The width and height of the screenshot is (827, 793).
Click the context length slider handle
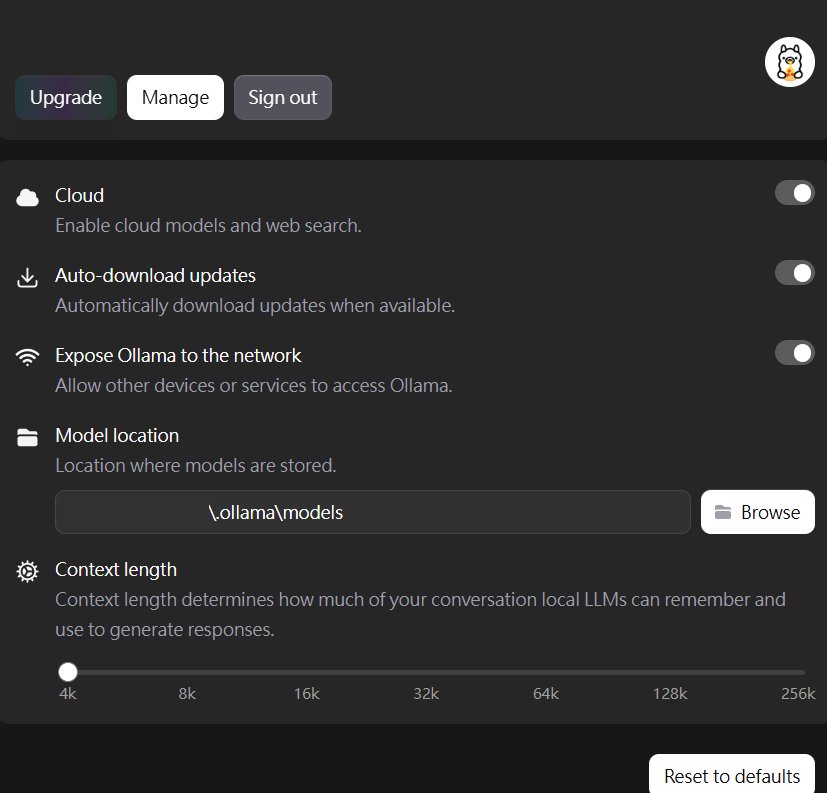click(68, 672)
